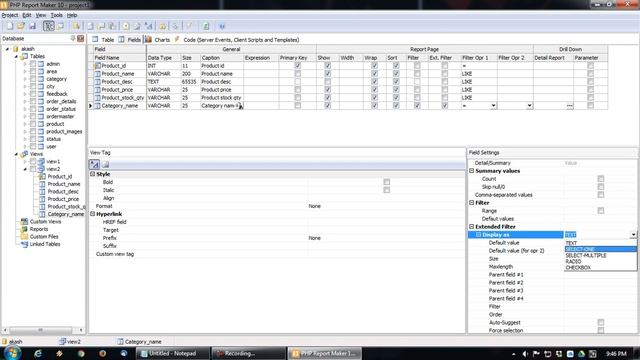
Task: Open the Help menu
Action: (x=72, y=15)
